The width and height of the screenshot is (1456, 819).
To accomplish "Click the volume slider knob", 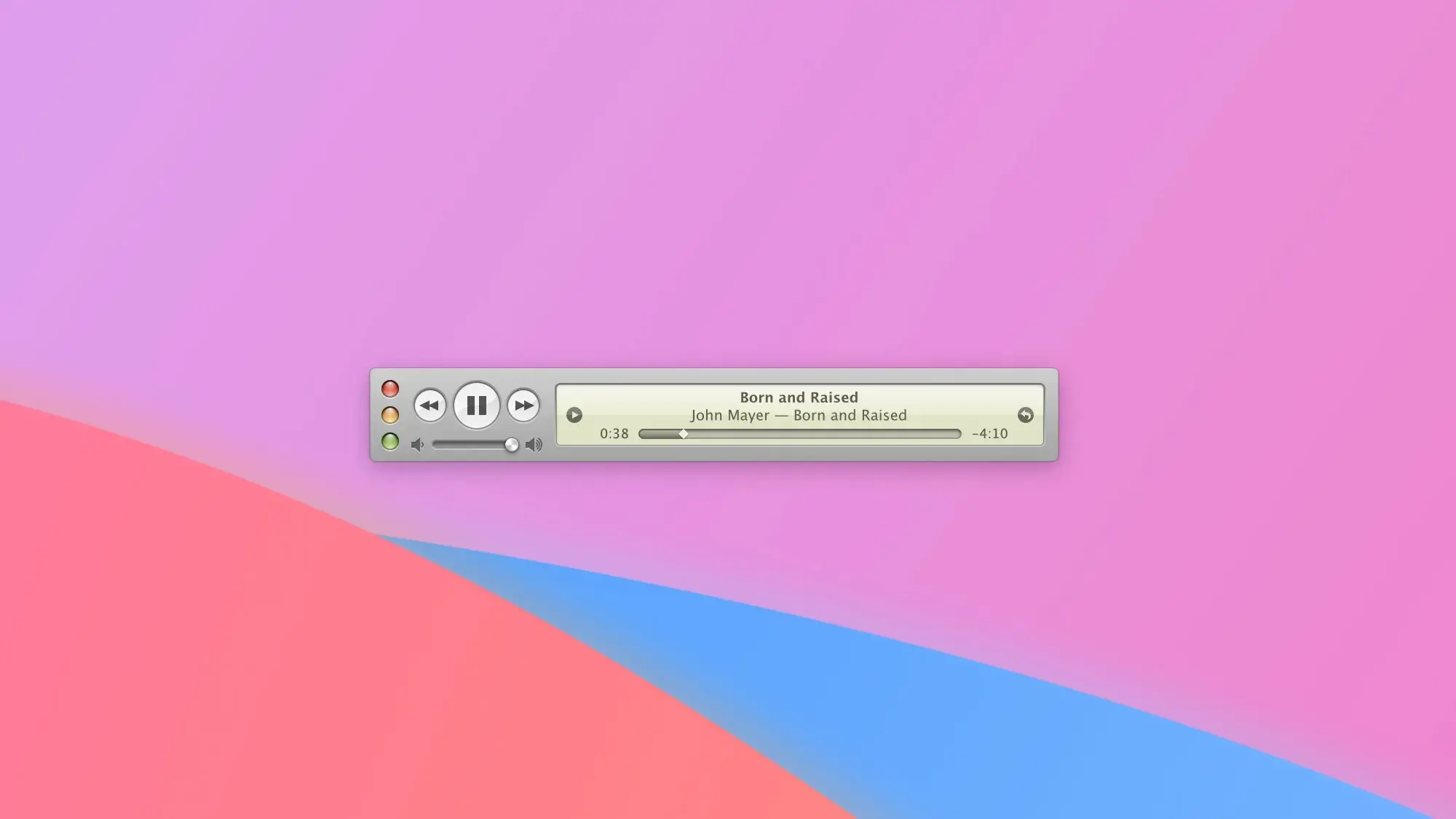I will click(x=512, y=445).
